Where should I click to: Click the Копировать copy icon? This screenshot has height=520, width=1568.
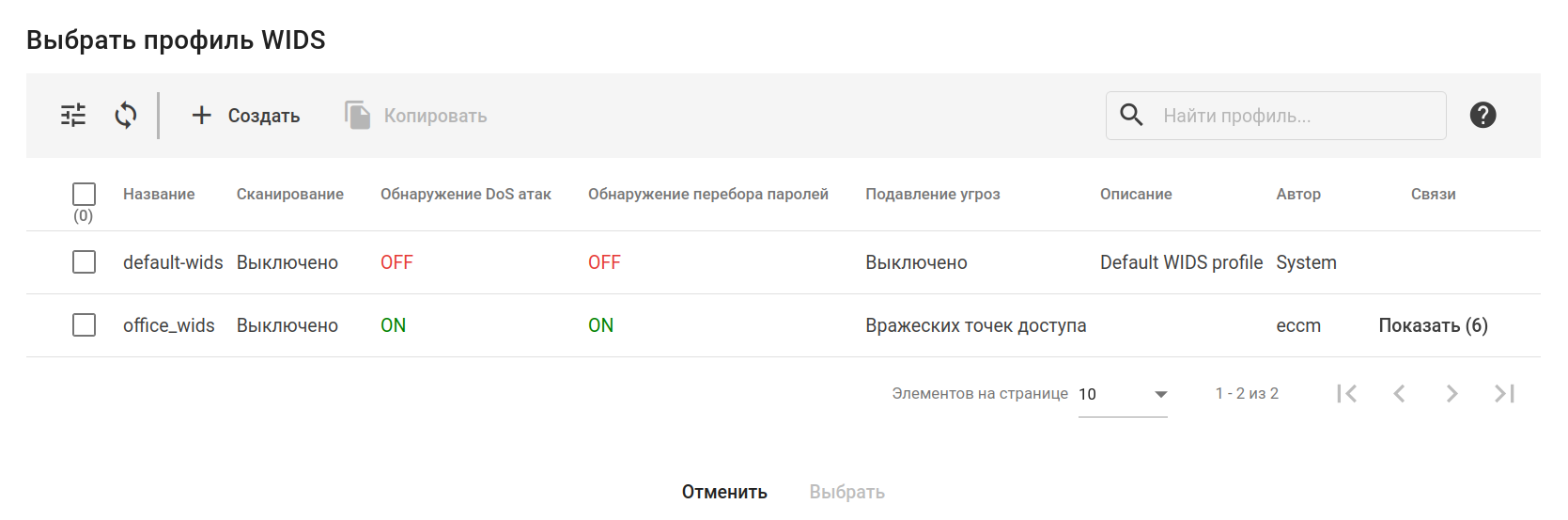[358, 116]
